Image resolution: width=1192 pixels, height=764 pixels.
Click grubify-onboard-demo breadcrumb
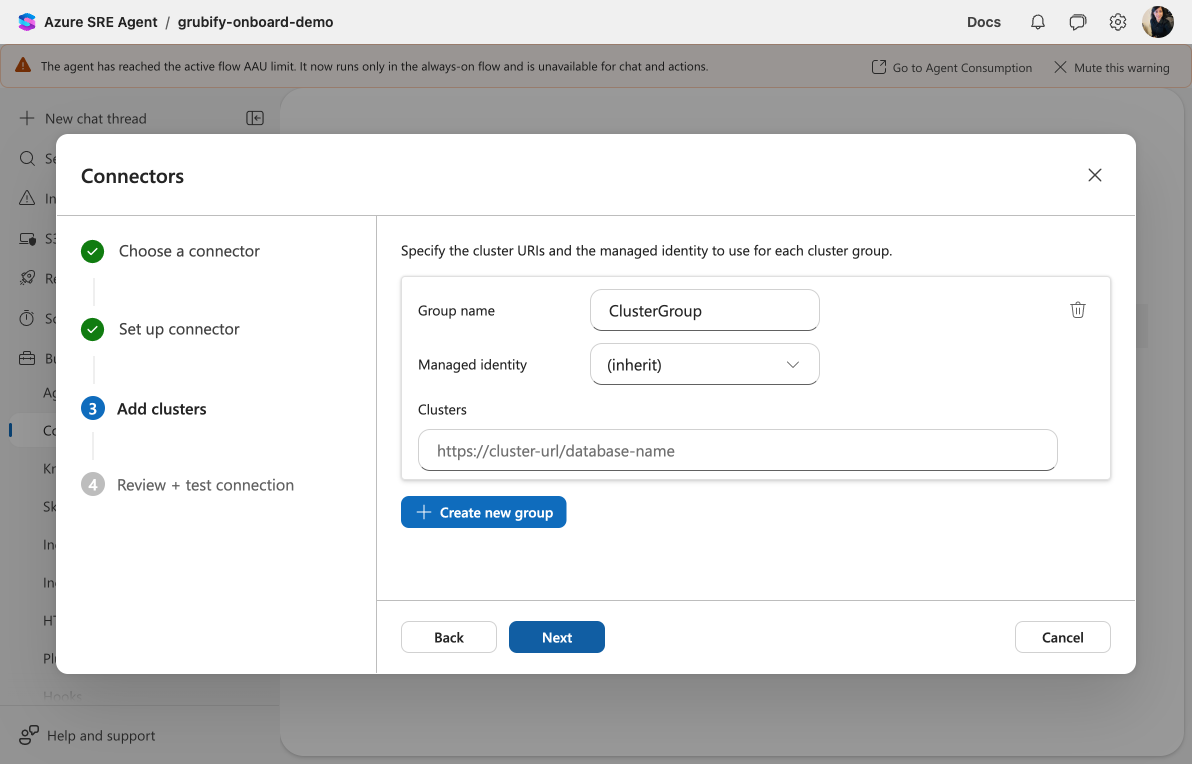pyautogui.click(x=255, y=22)
